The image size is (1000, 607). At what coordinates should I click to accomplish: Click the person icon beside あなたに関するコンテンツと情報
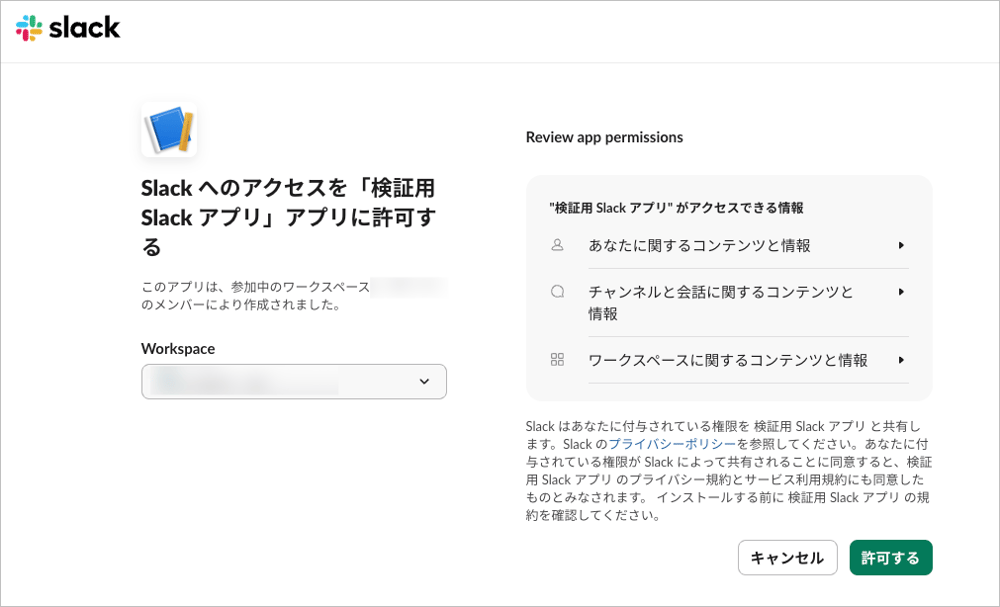click(x=557, y=245)
